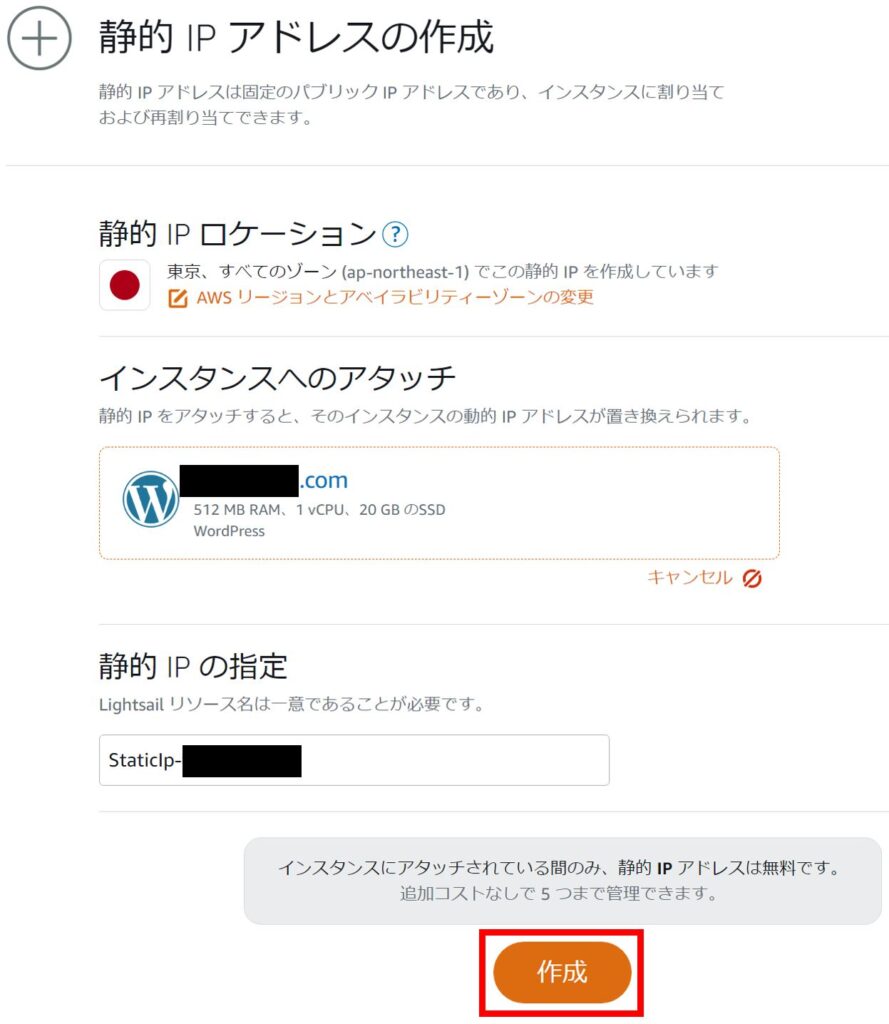Open AWS リージョンとアベイラビリティーゾーンの変更 link

point(395,298)
